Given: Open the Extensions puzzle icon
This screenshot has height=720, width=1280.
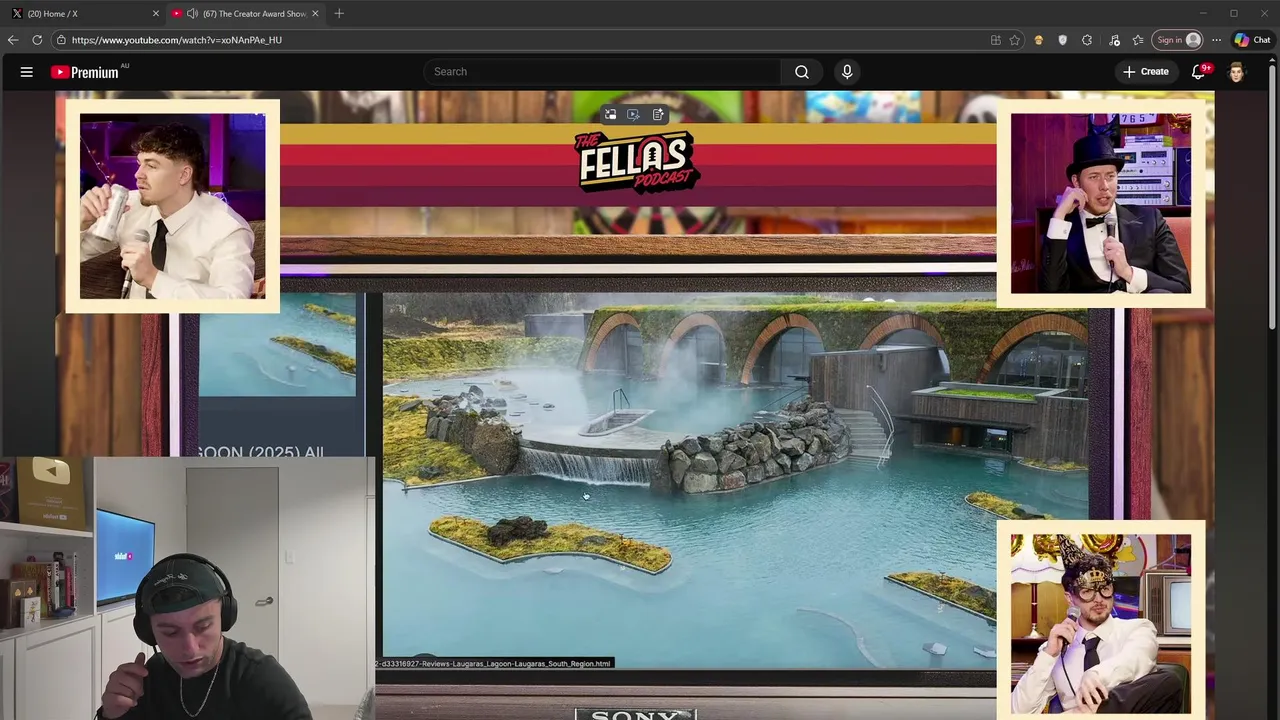Looking at the screenshot, I should click(x=1087, y=40).
